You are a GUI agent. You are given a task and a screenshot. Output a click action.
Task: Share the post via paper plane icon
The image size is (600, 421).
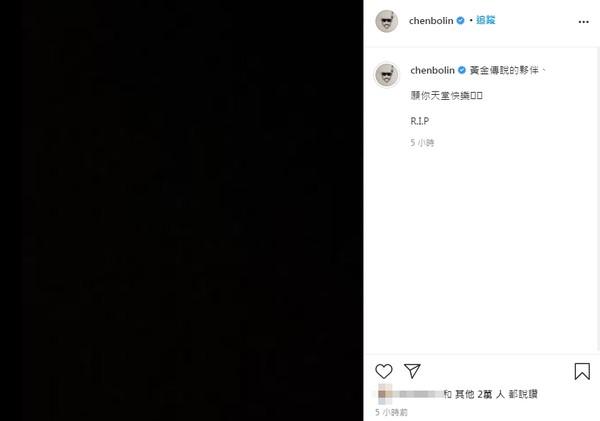[412, 371]
